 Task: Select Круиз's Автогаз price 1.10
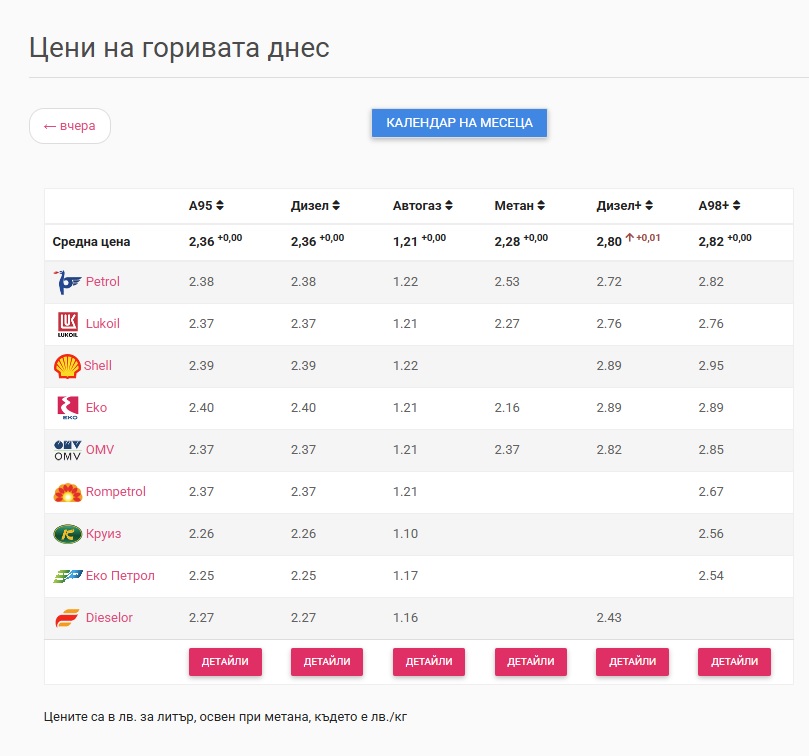pyautogui.click(x=405, y=534)
